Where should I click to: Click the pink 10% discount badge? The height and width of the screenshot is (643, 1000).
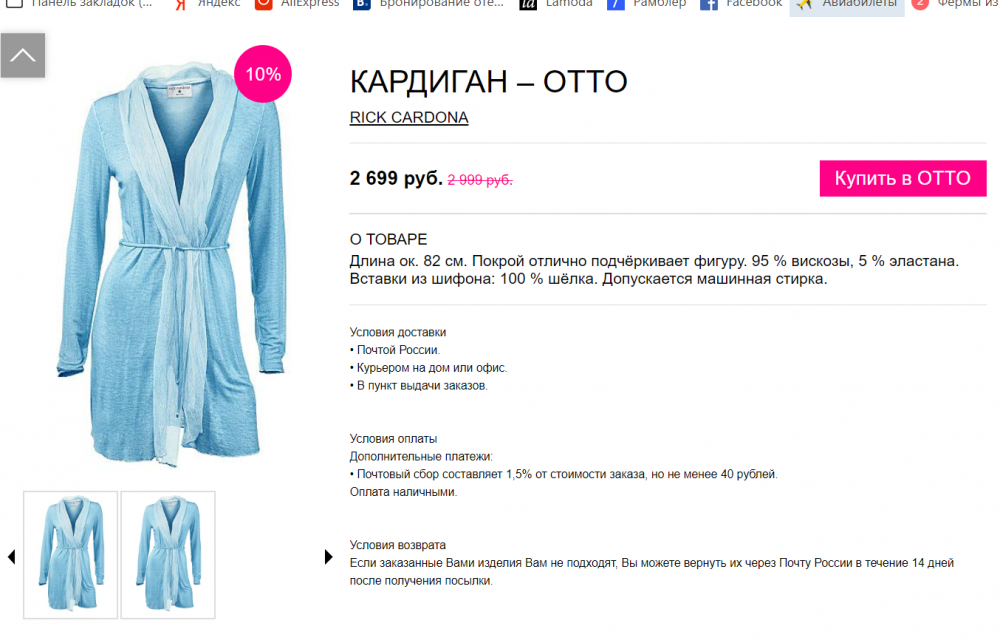(x=263, y=74)
